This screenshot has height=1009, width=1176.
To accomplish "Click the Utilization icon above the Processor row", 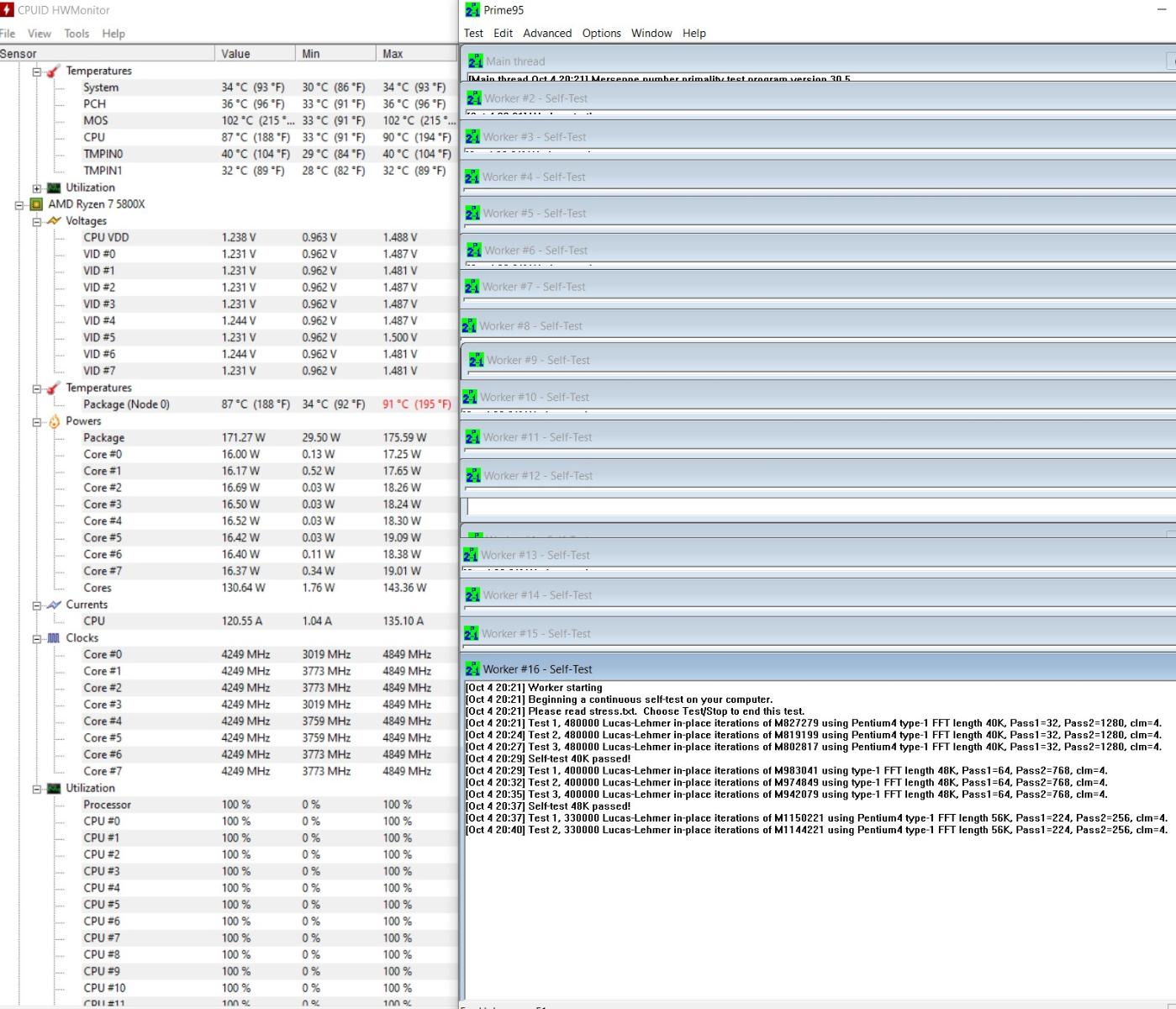I will tap(54, 789).
